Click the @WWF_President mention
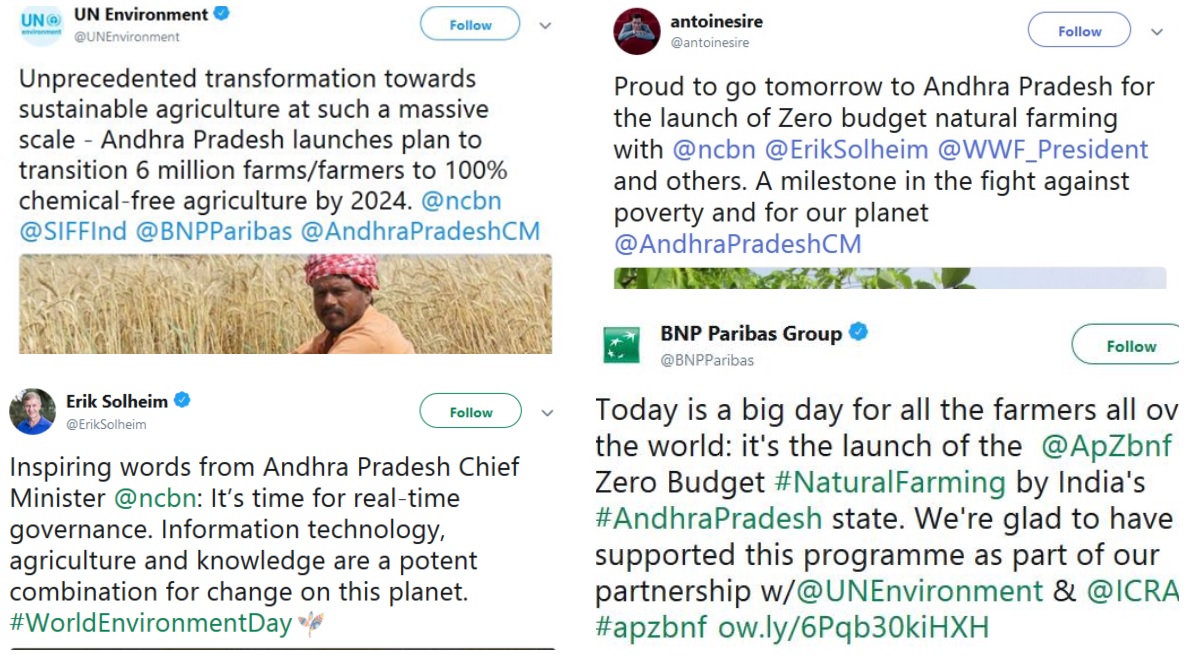 (1042, 150)
